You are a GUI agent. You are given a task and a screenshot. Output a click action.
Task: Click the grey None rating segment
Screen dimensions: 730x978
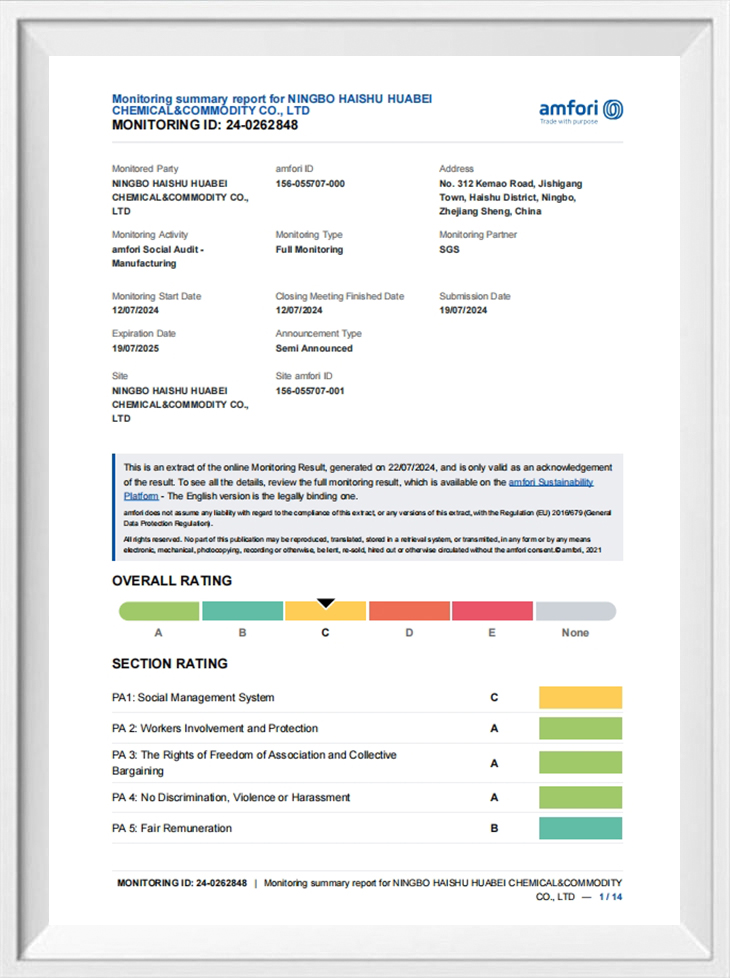575,611
